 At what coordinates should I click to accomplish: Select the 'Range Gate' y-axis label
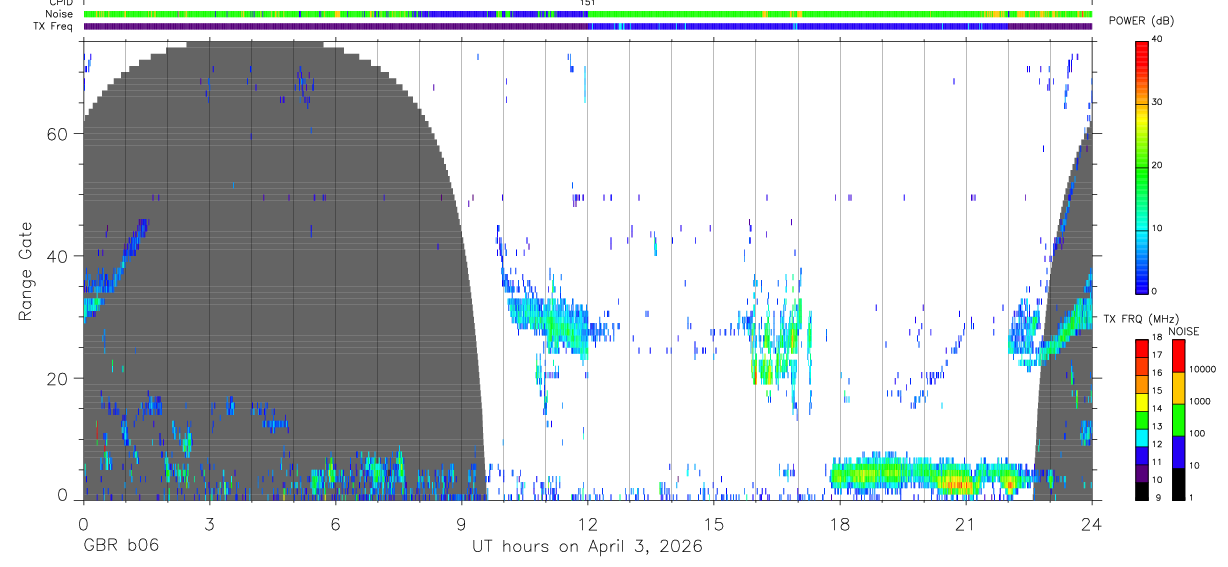tap(27, 271)
